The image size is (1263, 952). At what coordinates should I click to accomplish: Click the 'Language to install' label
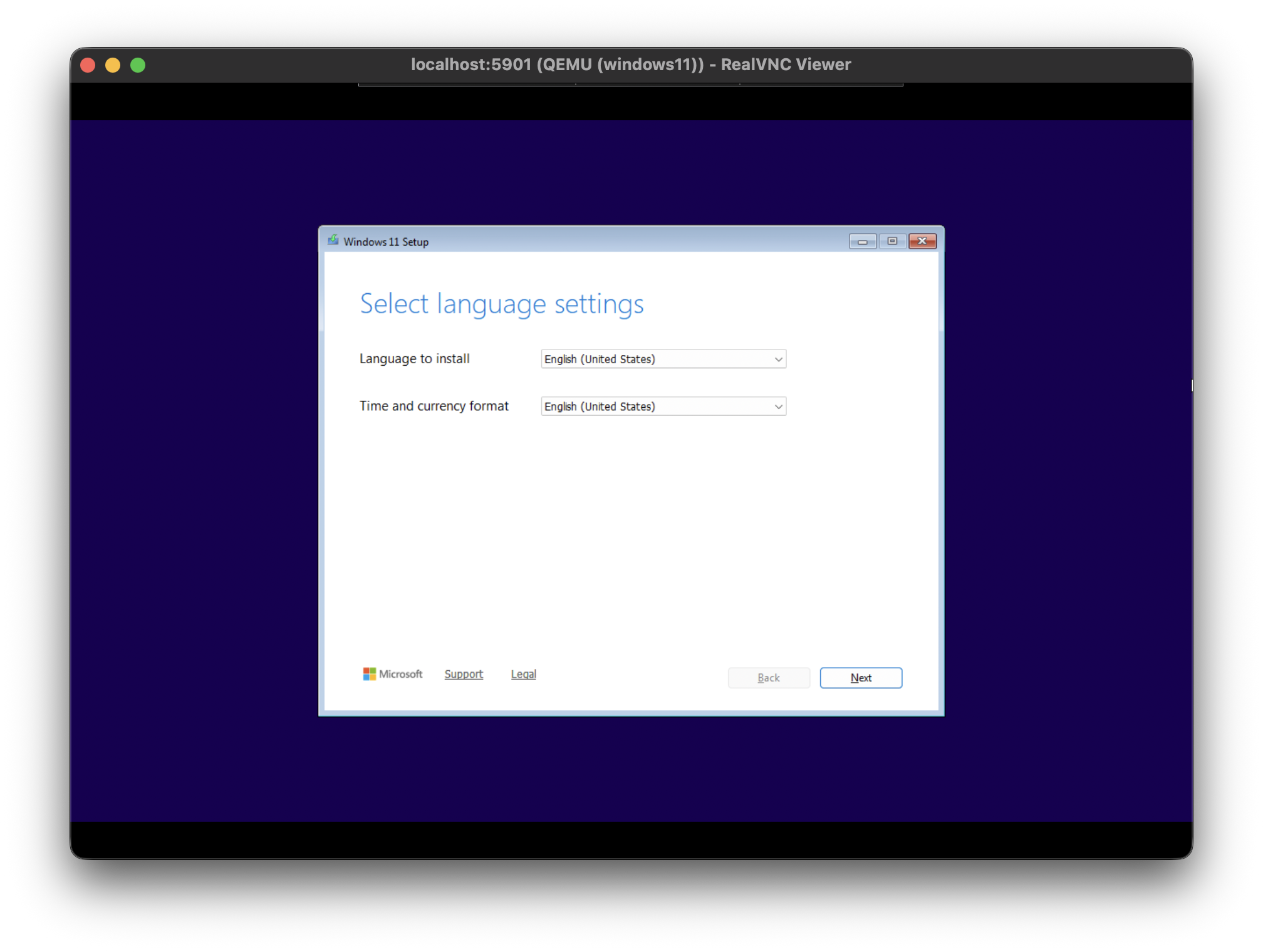point(414,359)
